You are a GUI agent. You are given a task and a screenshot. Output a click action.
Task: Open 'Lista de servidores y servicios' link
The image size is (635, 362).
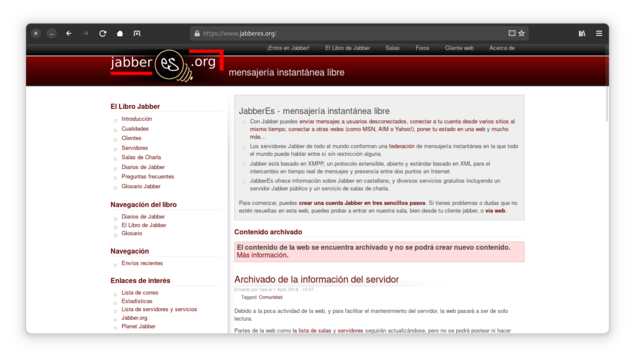point(159,309)
